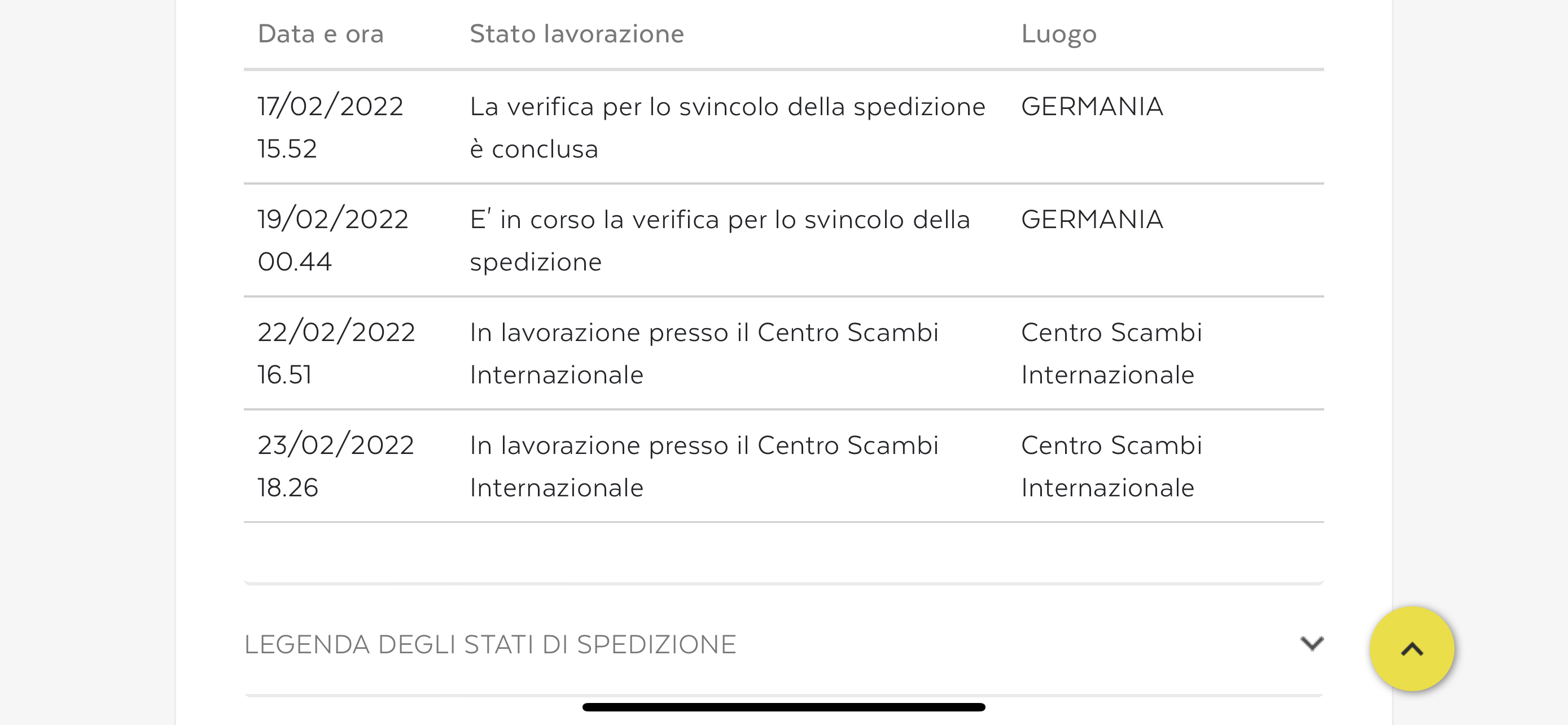Viewport: 1568px width, 725px height.
Task: Tap the black home indicator bar
Action: [783, 707]
